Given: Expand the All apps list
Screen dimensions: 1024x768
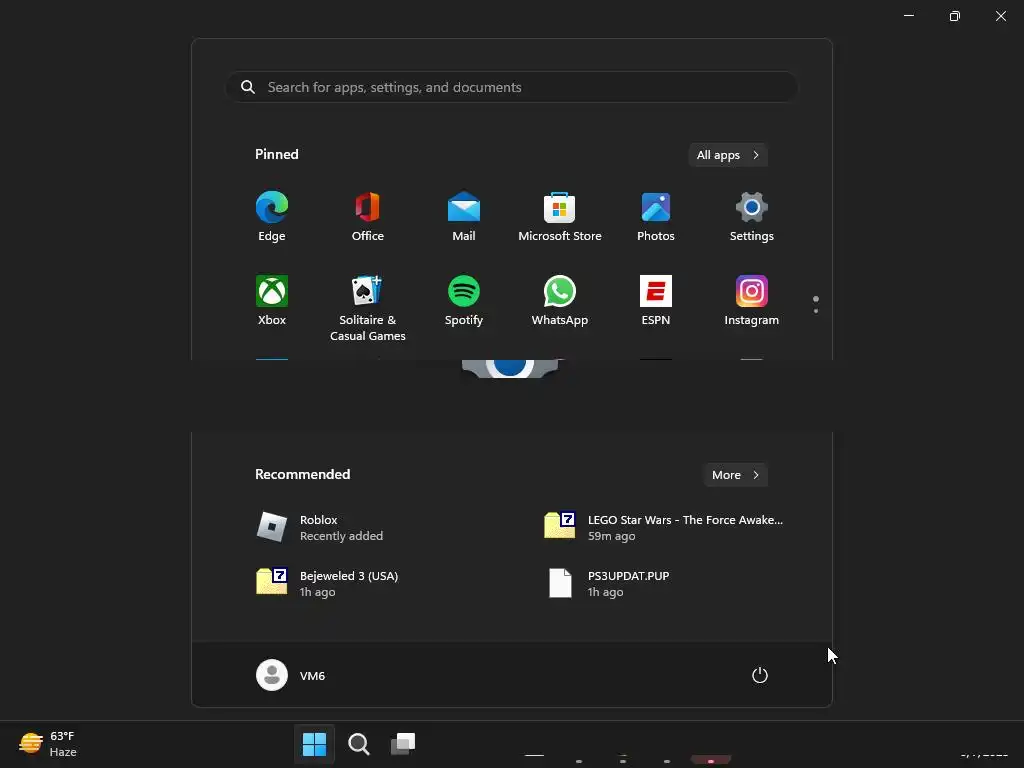Looking at the screenshot, I should click(x=728, y=155).
